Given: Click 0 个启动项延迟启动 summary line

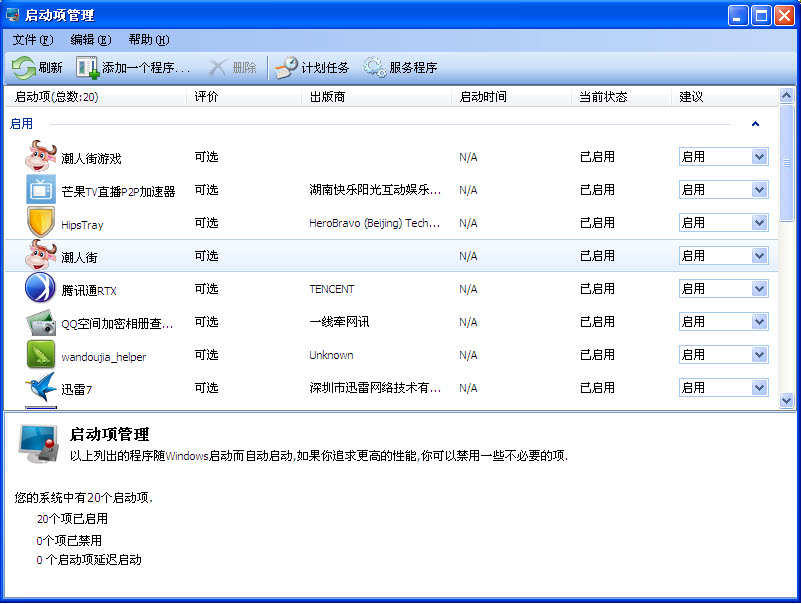Looking at the screenshot, I should (x=89, y=560).
